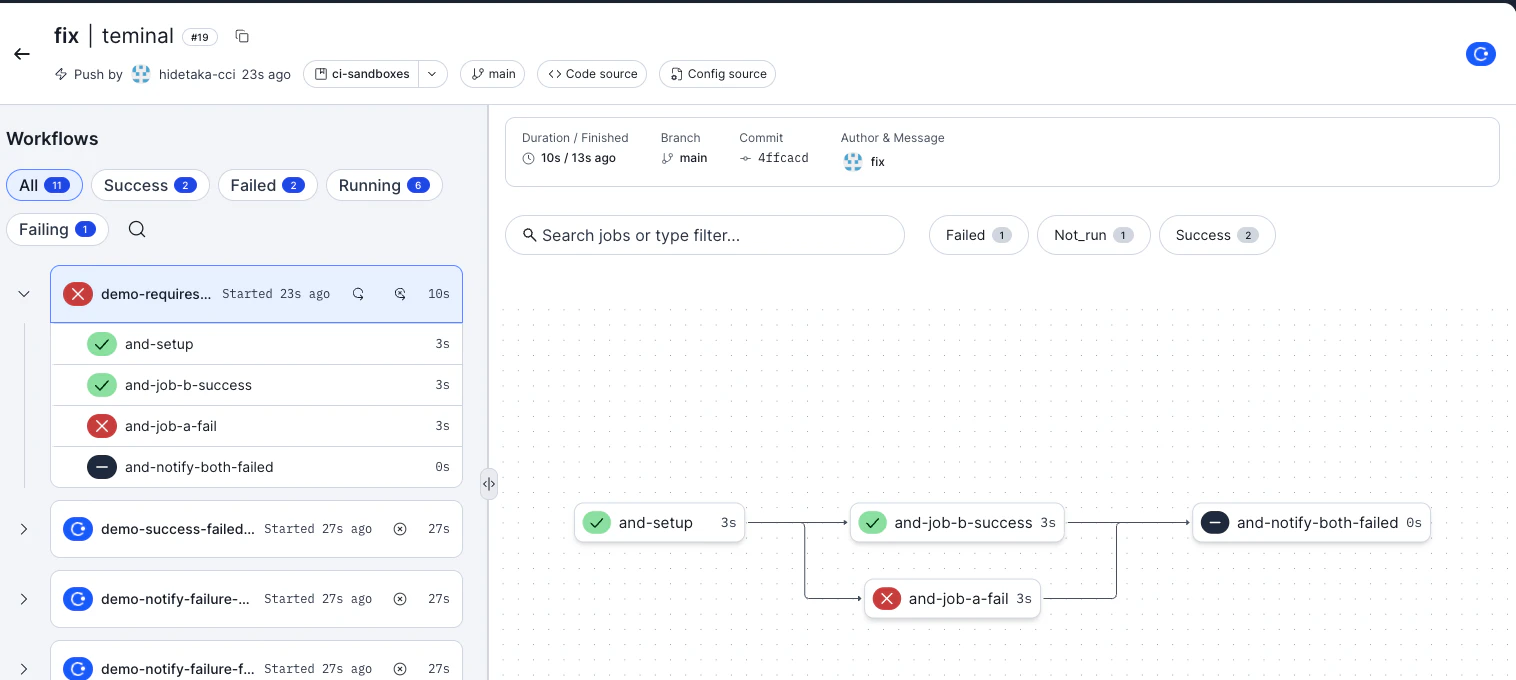The width and height of the screenshot is (1516, 680).
Task: Click running icon of demo-notify-failure-f workflow
Action: point(78,669)
